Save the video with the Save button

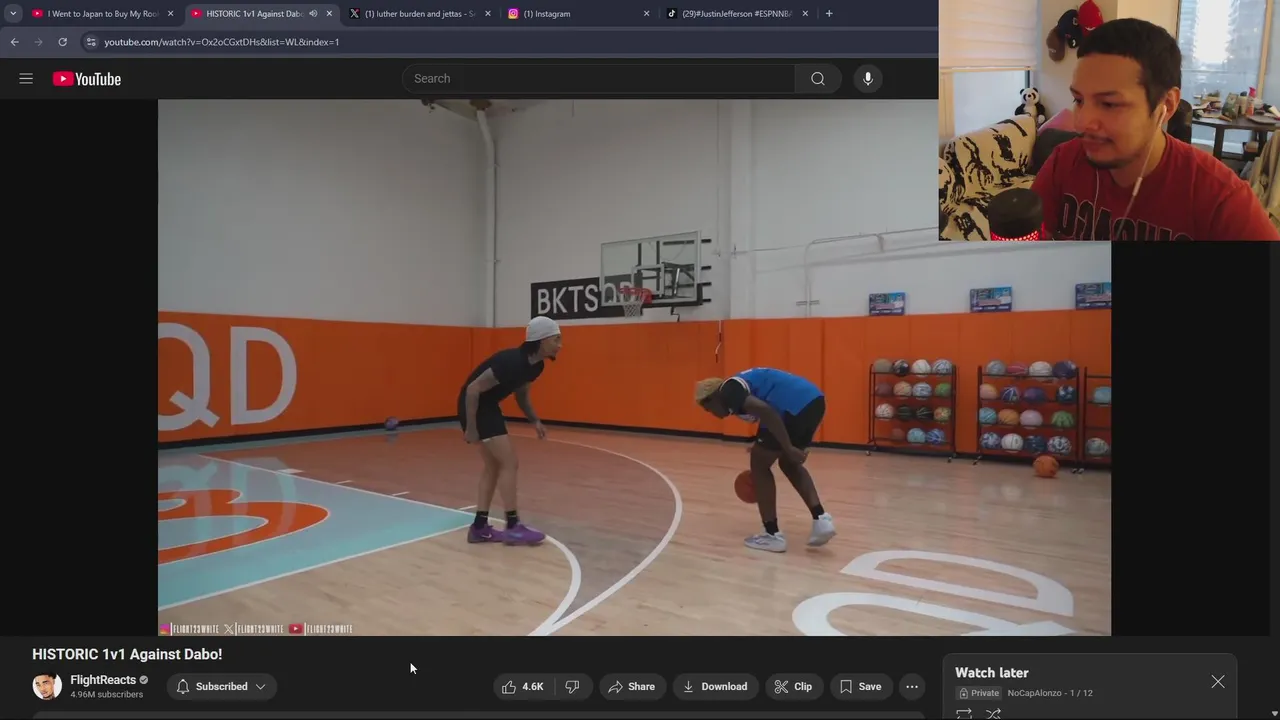860,687
